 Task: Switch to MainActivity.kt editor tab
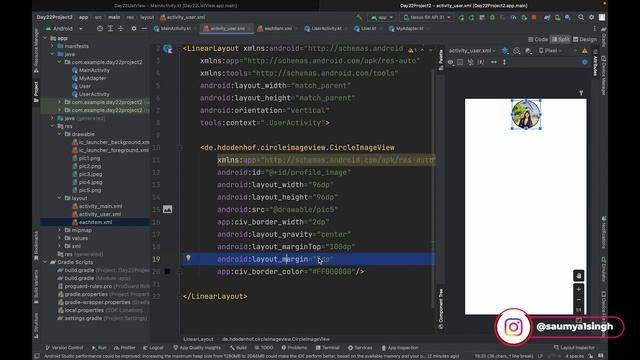click(175, 29)
